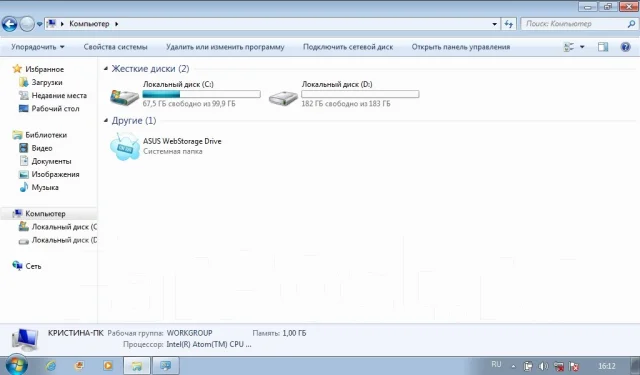The width and height of the screenshot is (640, 375).
Task: Click the КРИСТИНА-ПК computer name
Action: tap(76, 333)
